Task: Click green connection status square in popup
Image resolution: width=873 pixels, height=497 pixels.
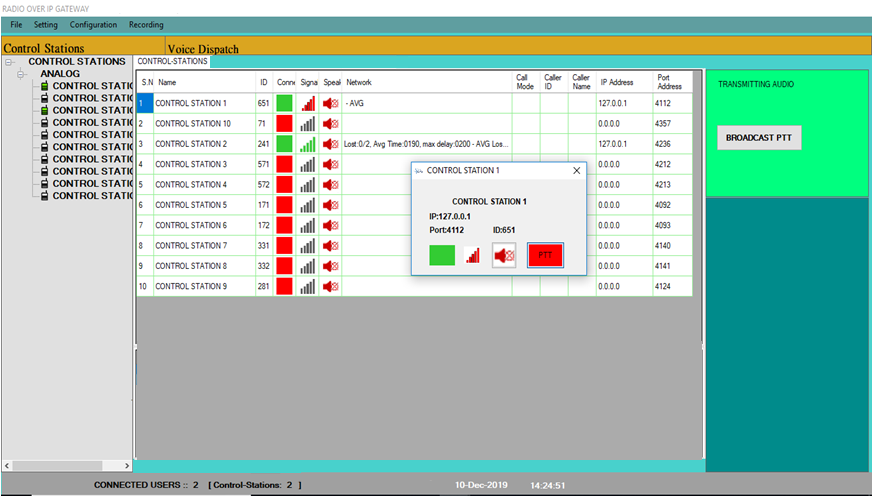Action: coord(442,255)
